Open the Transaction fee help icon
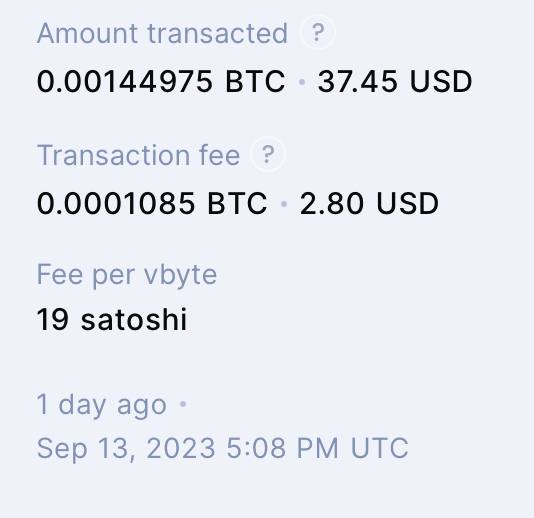 [268, 154]
